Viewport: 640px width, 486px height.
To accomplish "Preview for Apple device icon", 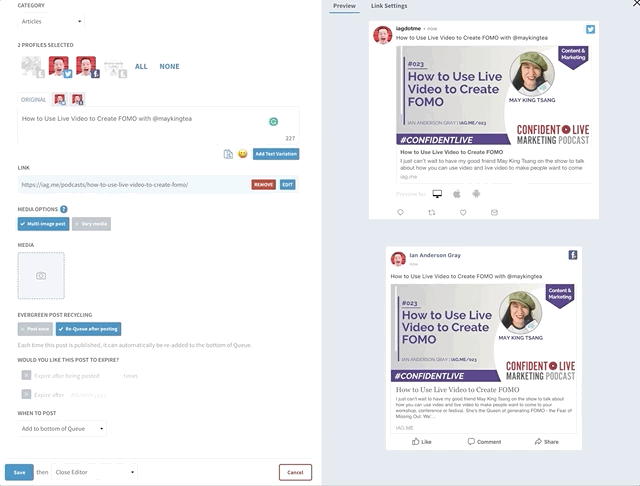I will pyautogui.click(x=457, y=194).
